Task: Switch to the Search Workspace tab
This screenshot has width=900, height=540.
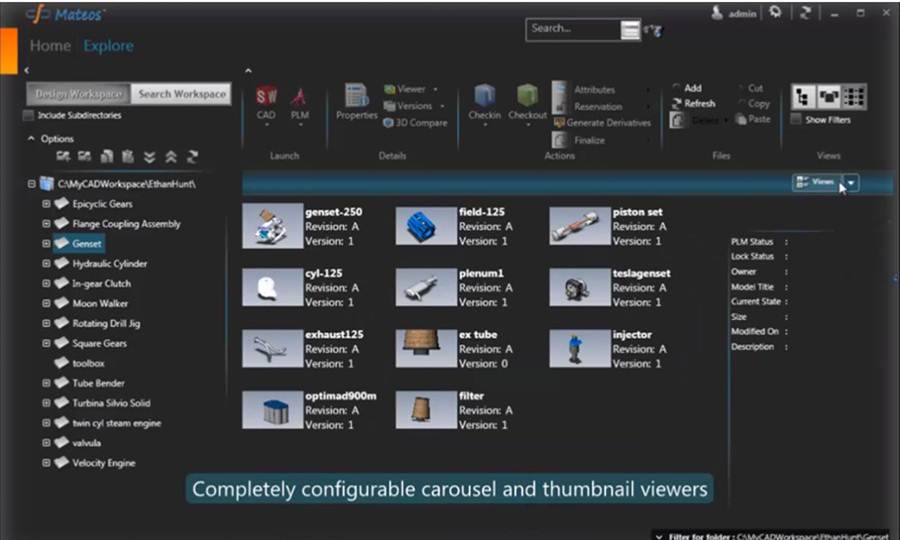Action: (181, 94)
